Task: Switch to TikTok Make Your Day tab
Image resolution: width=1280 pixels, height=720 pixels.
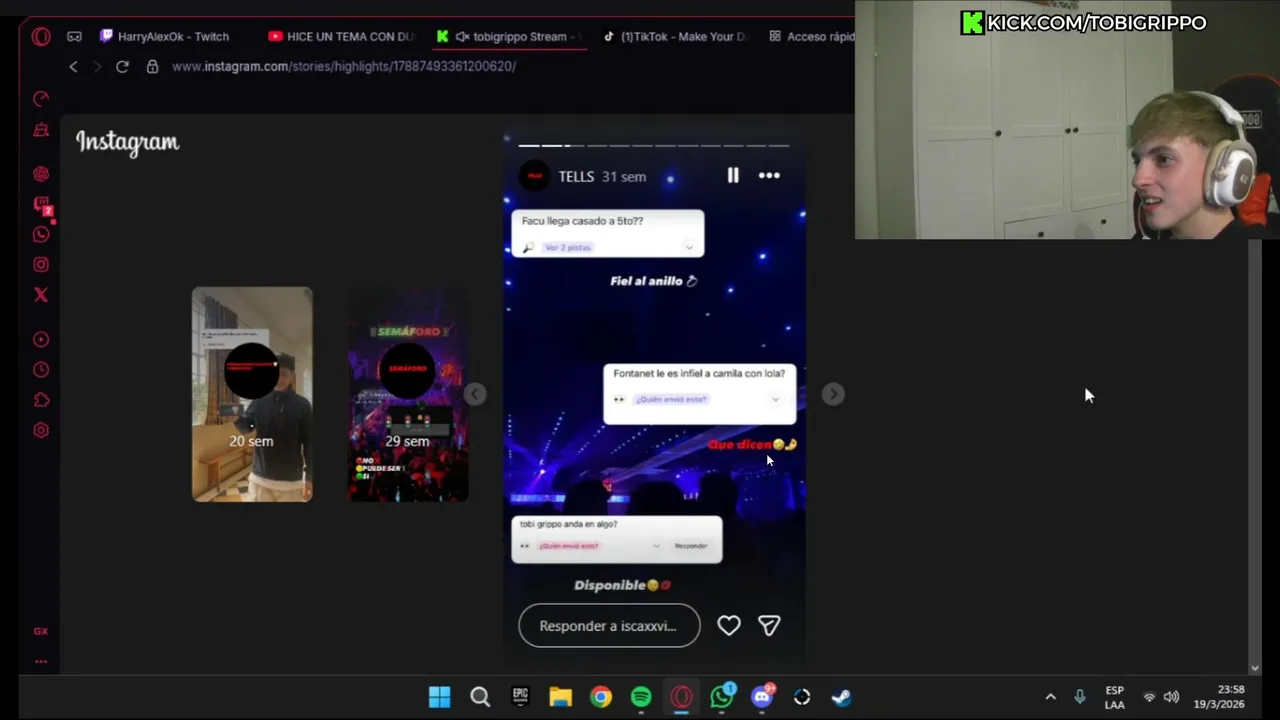Action: point(677,36)
